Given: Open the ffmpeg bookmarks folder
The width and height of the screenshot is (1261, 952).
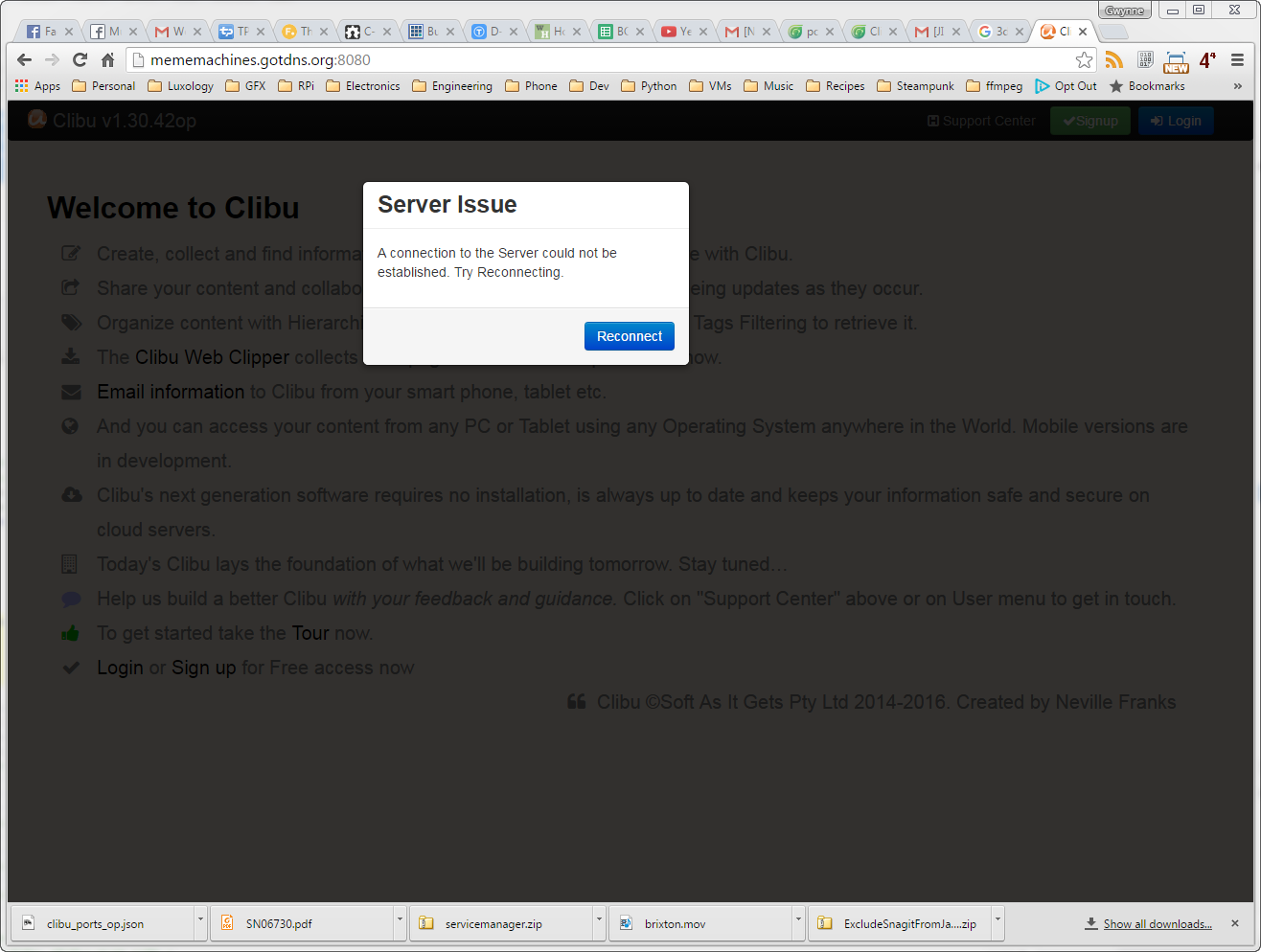Looking at the screenshot, I should 994,86.
